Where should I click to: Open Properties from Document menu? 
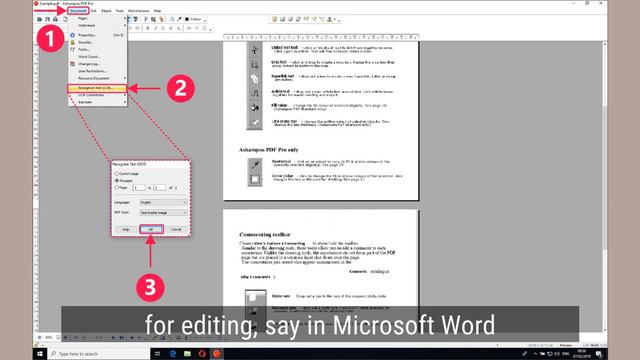97,35
